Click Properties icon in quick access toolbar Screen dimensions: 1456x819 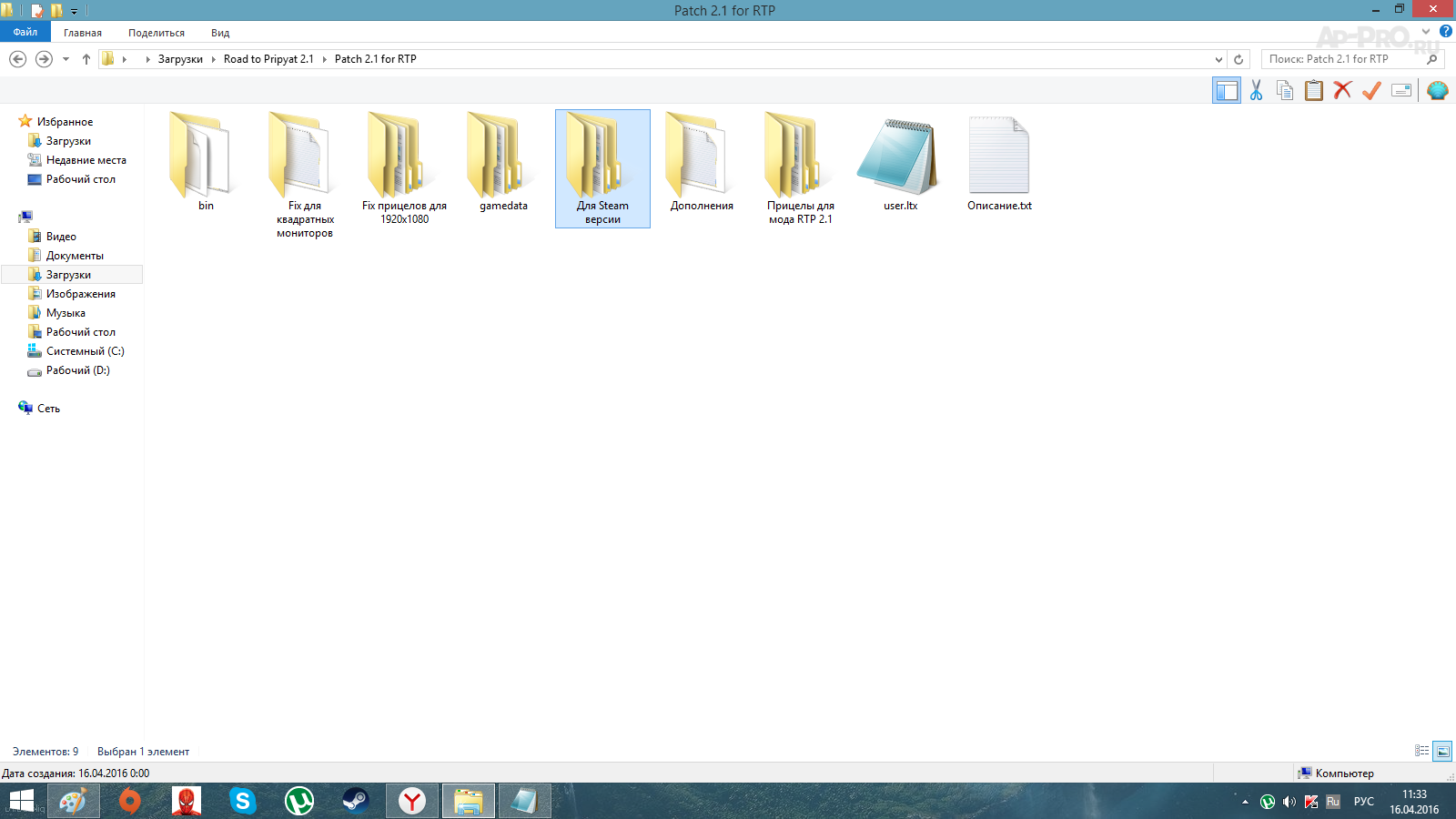click(x=37, y=11)
